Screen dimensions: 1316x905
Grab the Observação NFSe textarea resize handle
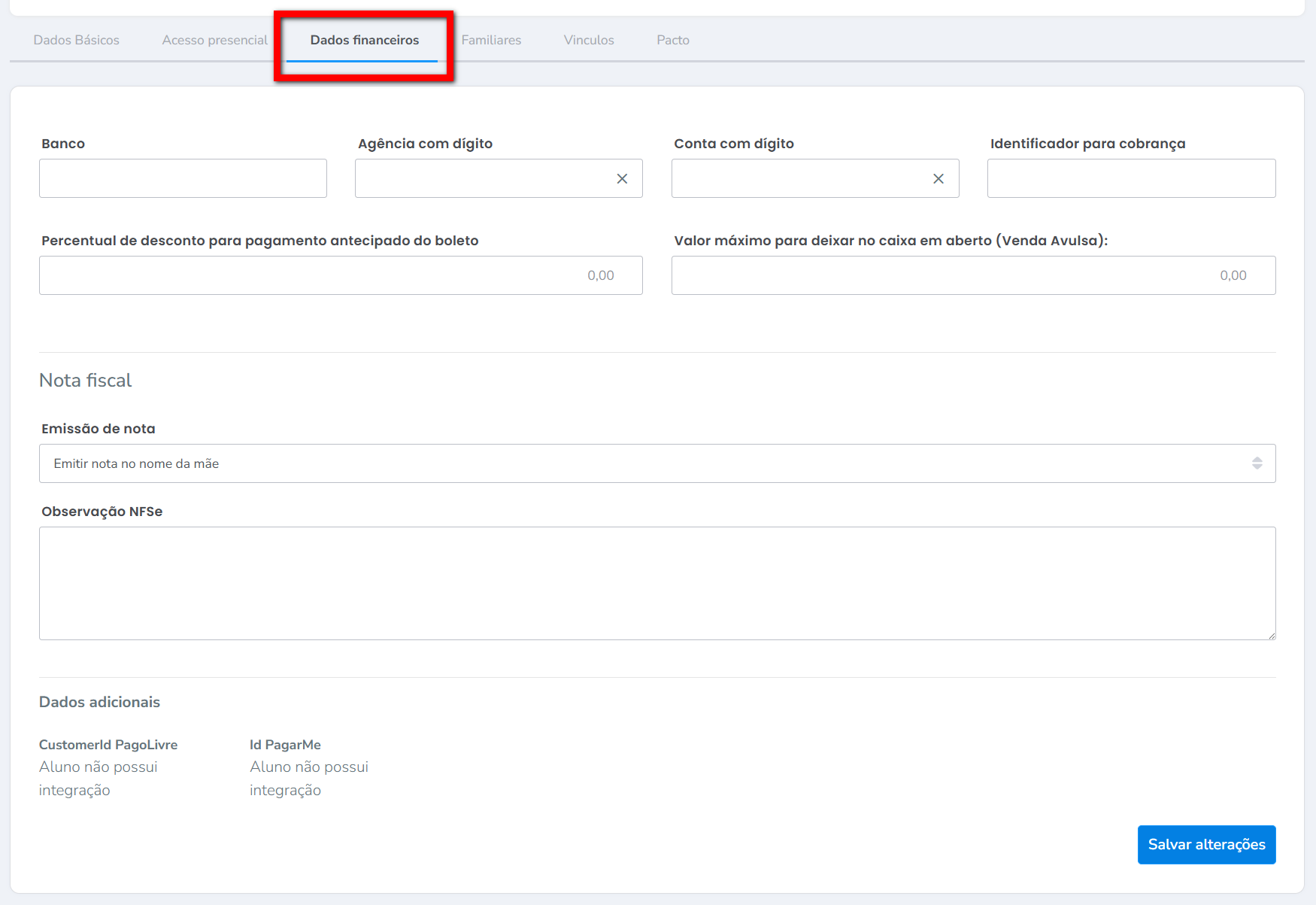click(1271, 636)
